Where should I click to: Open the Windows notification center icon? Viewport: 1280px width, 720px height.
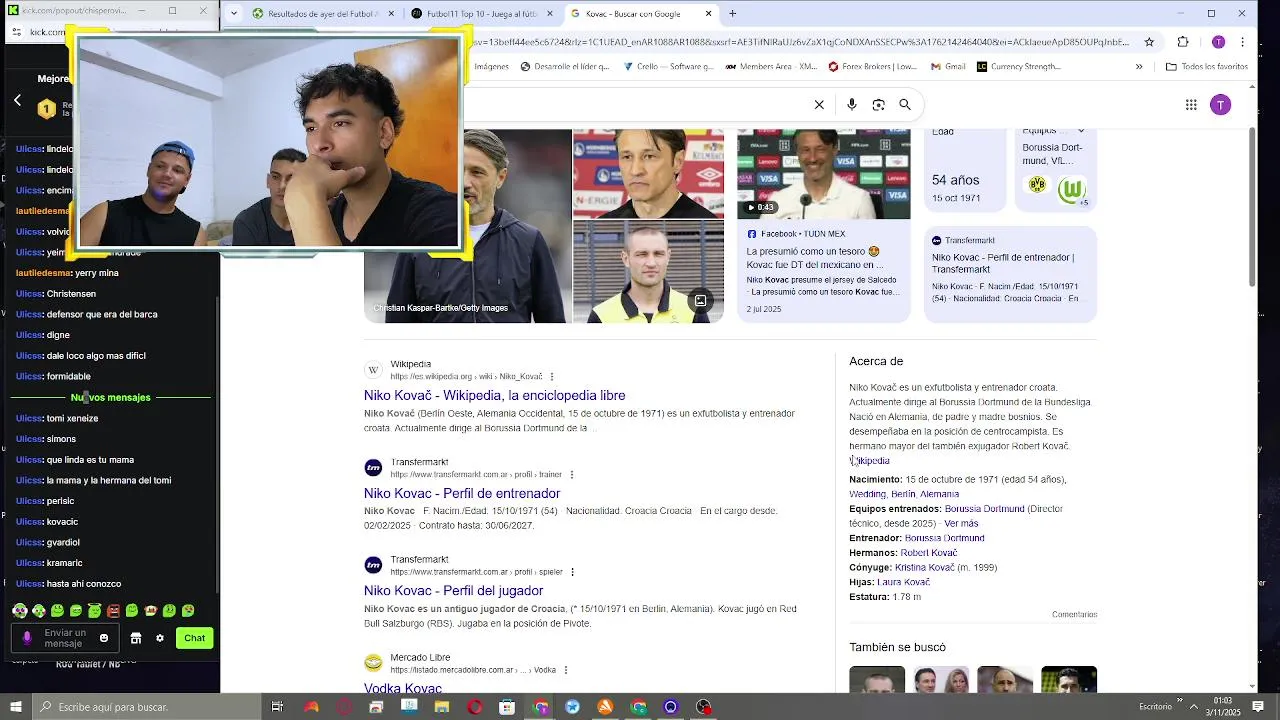(x=1258, y=707)
